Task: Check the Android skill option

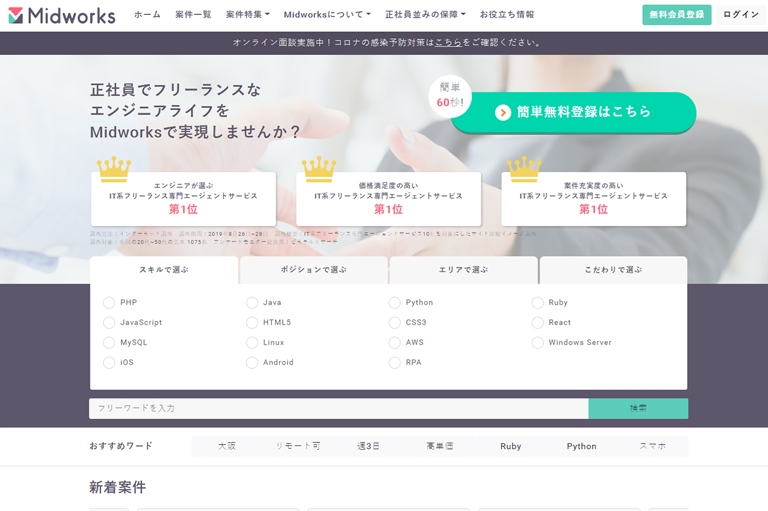Action: pos(252,363)
